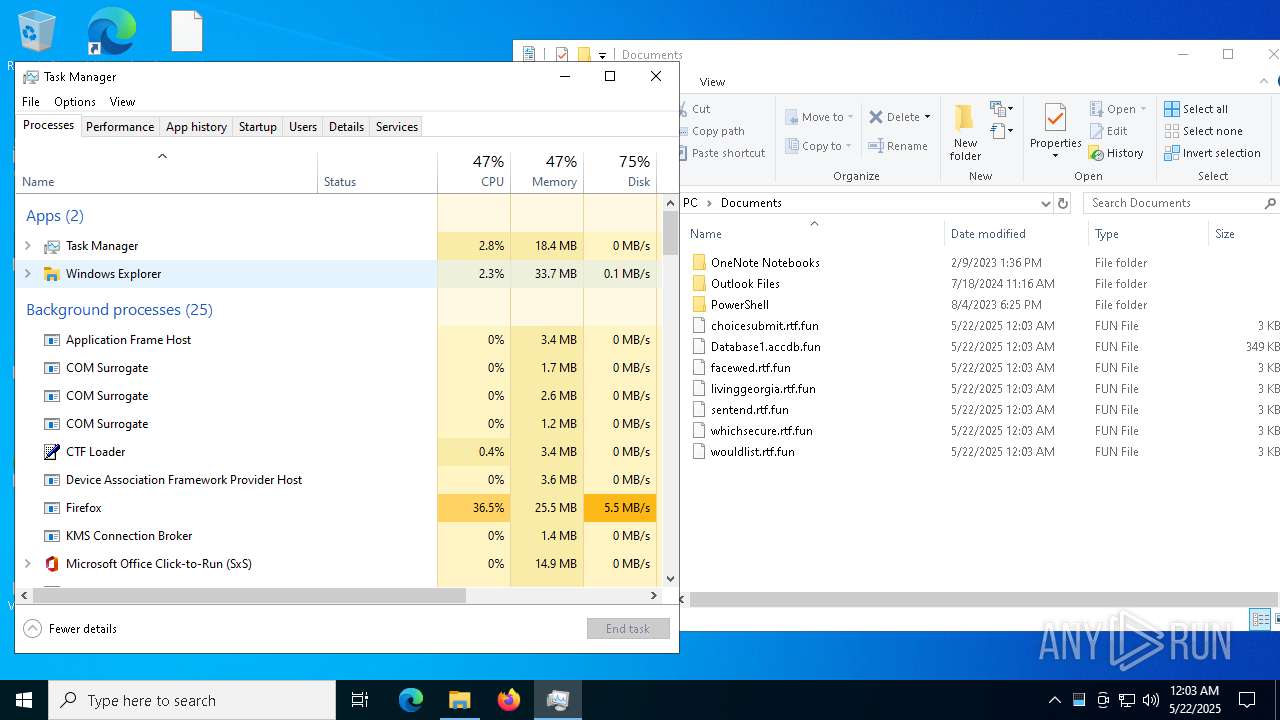Viewport: 1280px width, 720px height.
Task: Expand the Windows Explorer process row
Action: [x=27, y=274]
